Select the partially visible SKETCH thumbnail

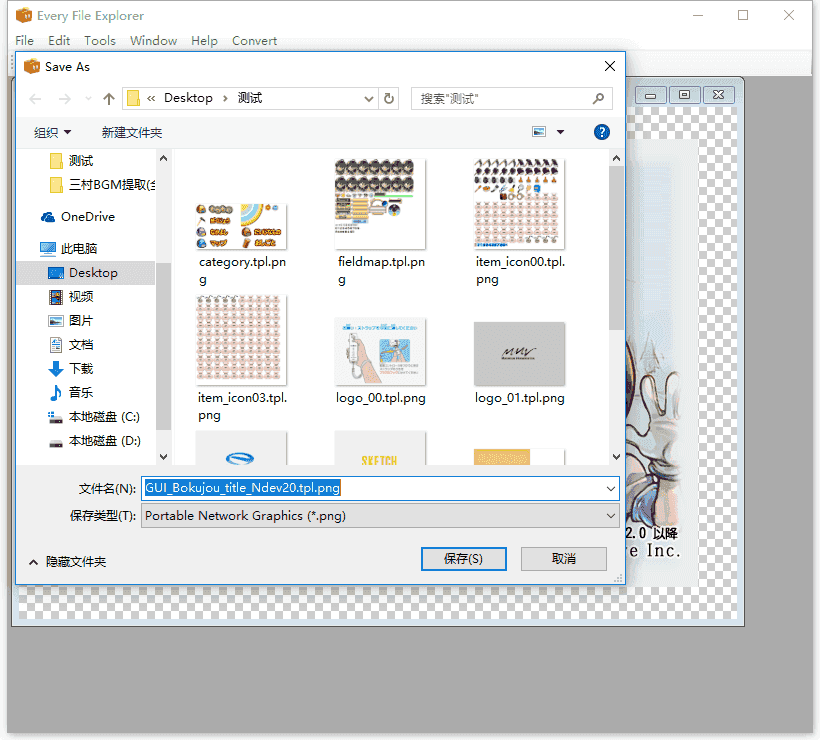380,449
